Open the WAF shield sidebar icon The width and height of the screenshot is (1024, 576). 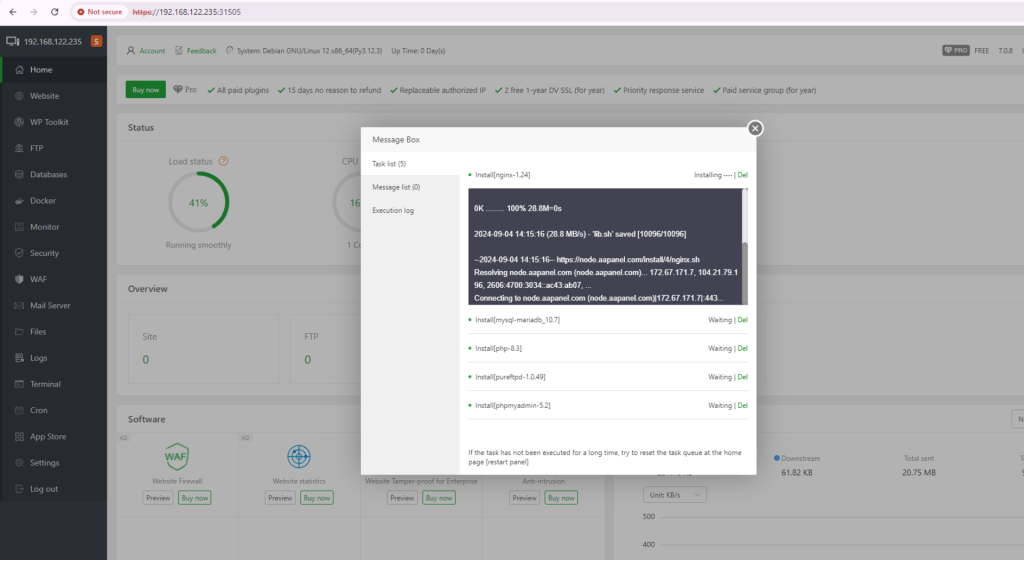pos(19,279)
